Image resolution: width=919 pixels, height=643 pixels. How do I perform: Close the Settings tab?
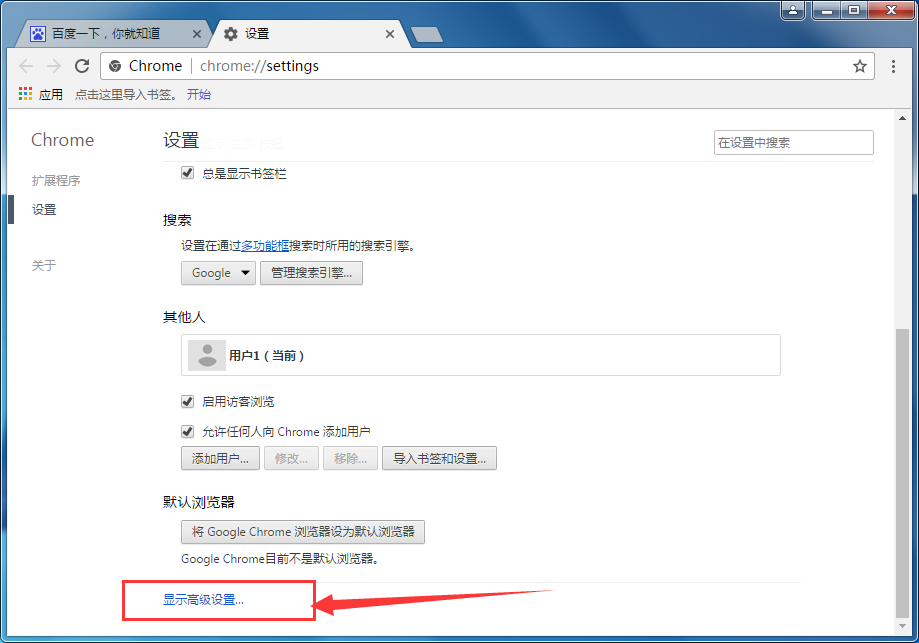pos(390,34)
